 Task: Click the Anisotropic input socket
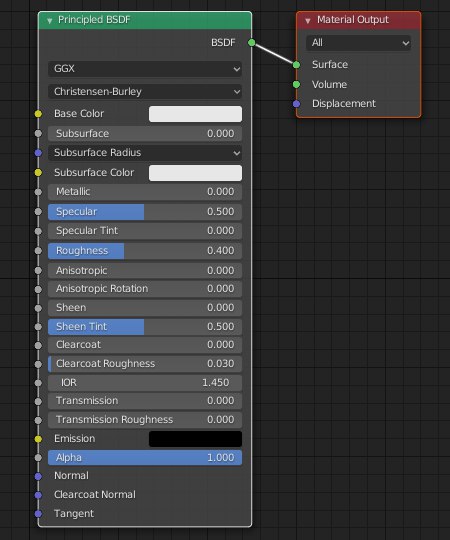pyautogui.click(x=38, y=271)
